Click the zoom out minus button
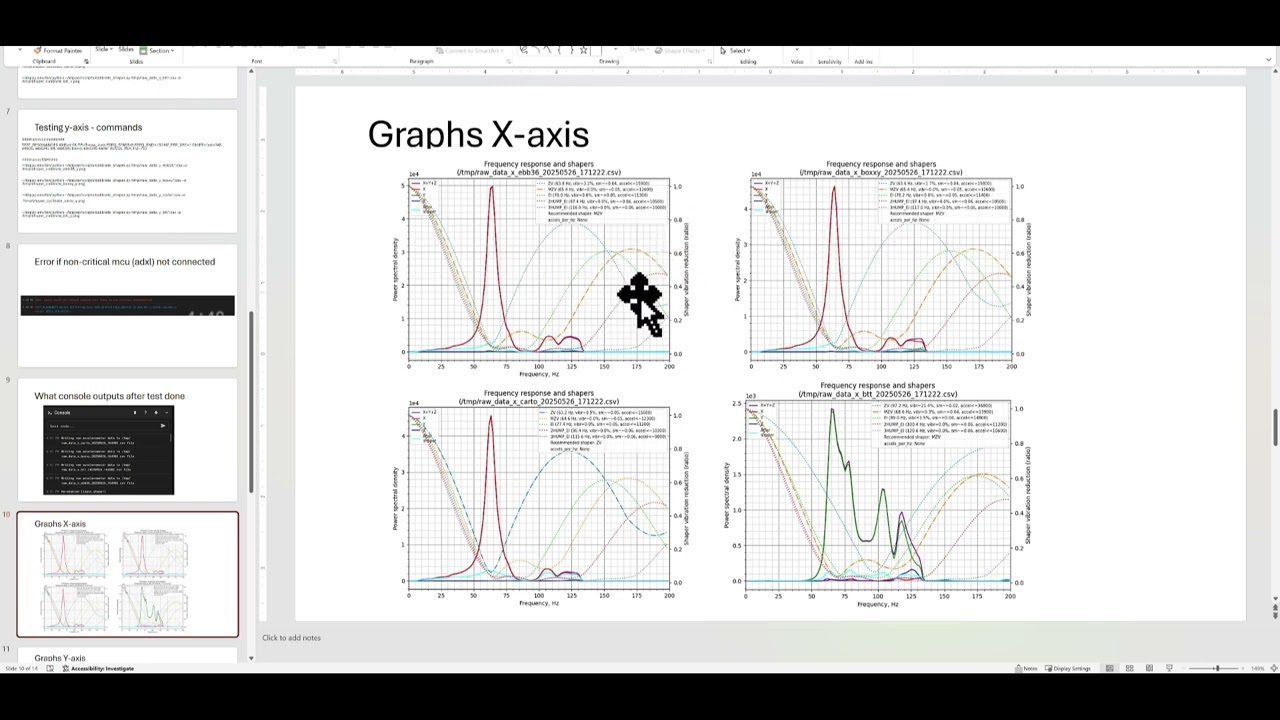This screenshot has height=720, width=1280. pyautogui.click(x=1184, y=668)
